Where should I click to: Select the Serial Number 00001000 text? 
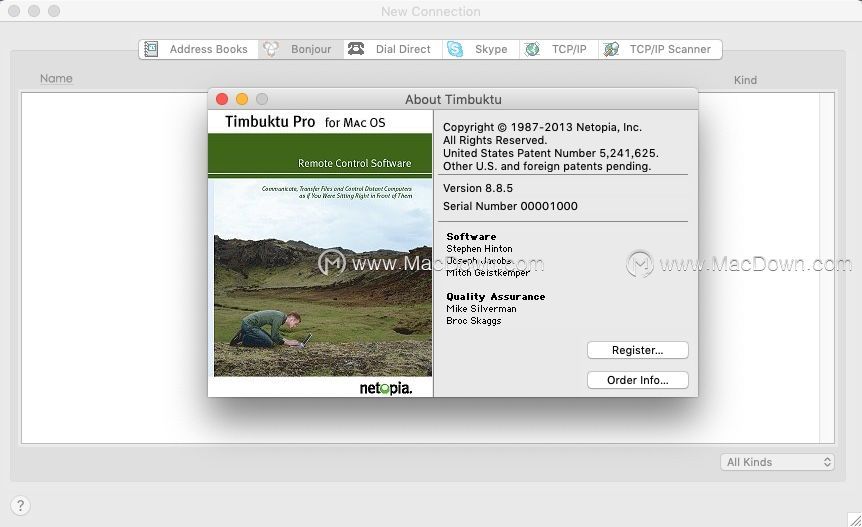click(x=510, y=206)
